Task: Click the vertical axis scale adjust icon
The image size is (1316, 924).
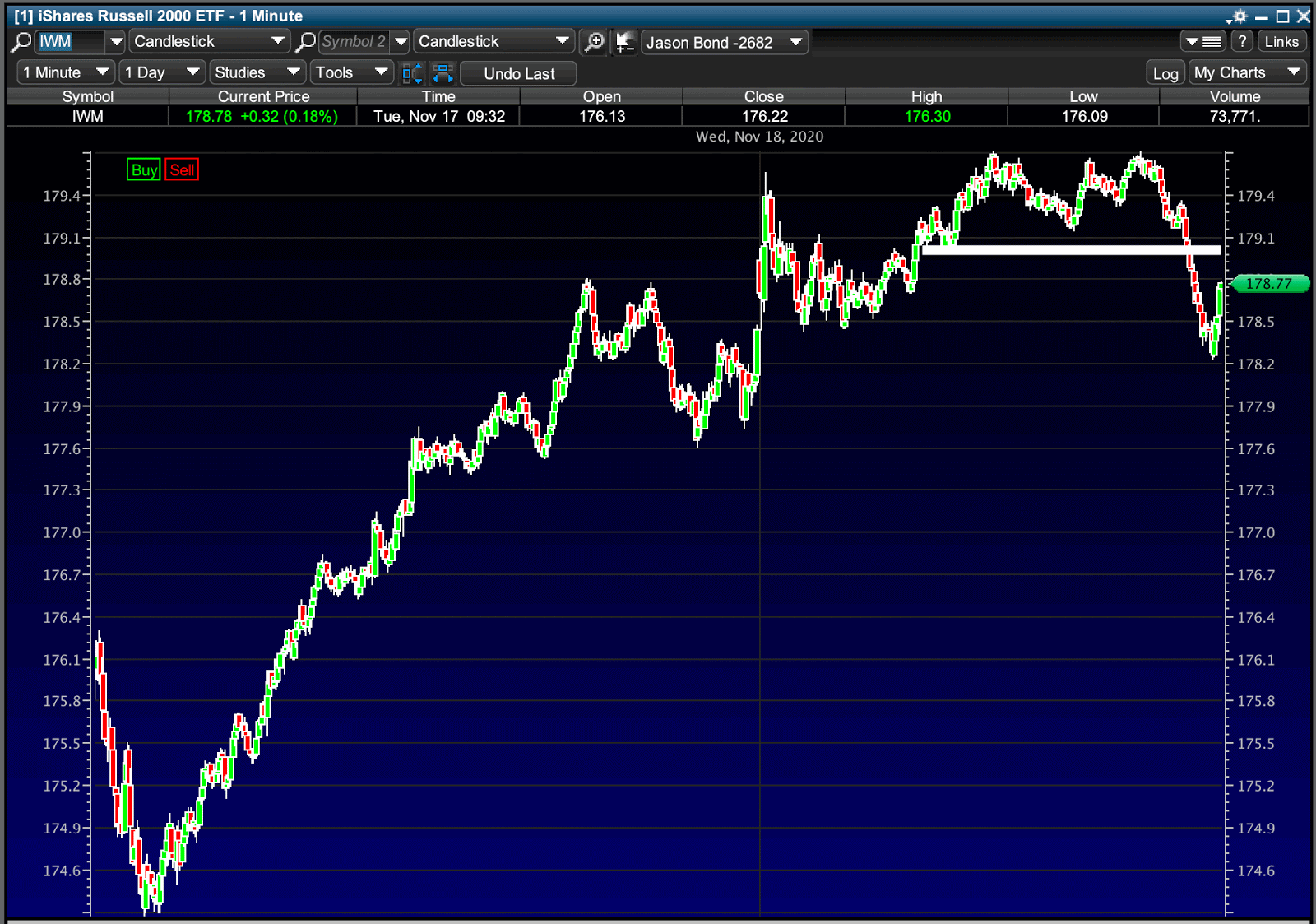Action: pyautogui.click(x=412, y=73)
